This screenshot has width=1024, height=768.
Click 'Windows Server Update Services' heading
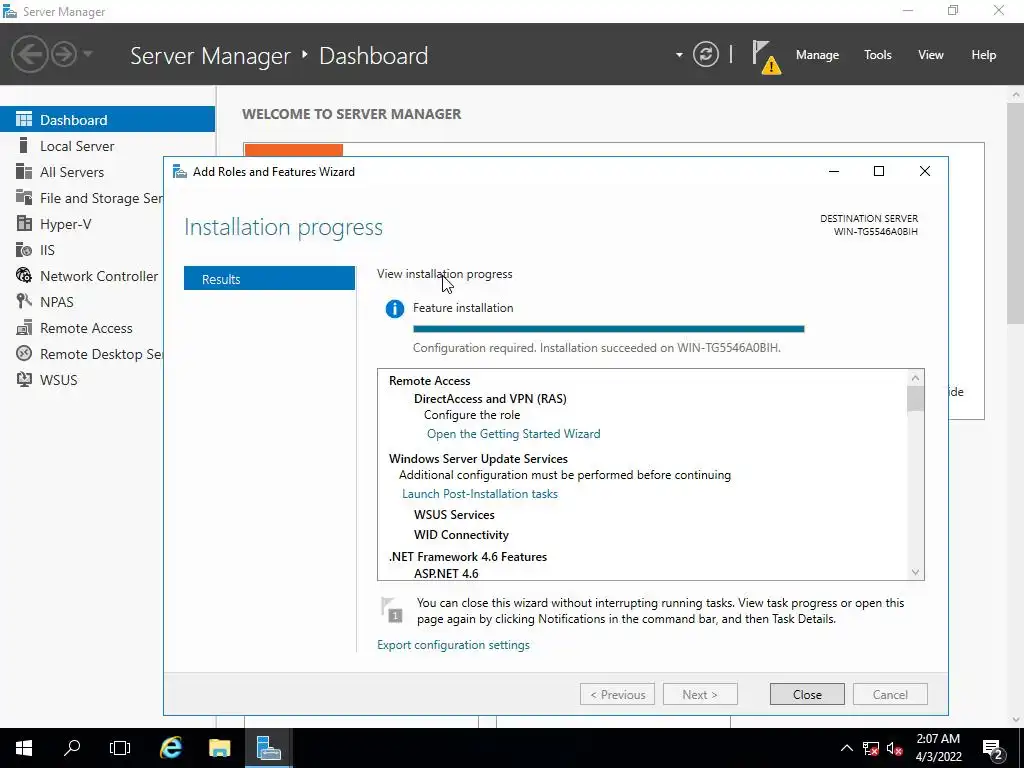coord(478,458)
